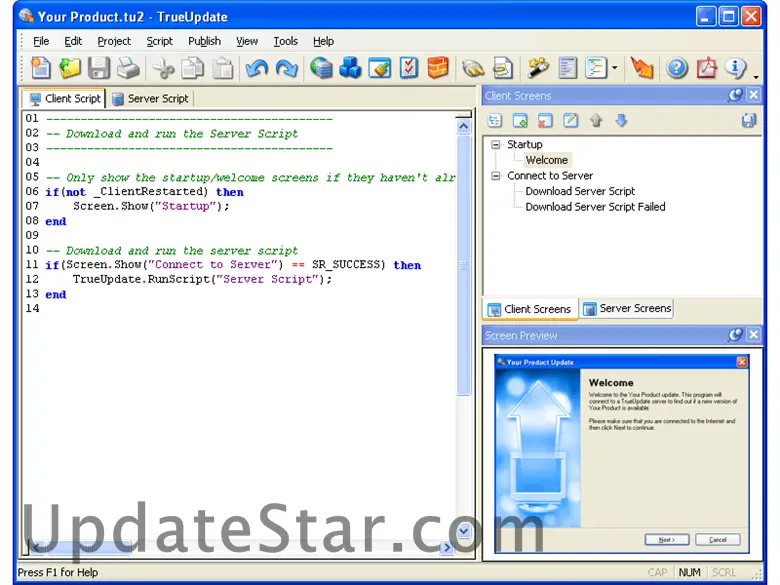
Task: Click the save screens icon in Client Screens panel
Action: coord(749,120)
